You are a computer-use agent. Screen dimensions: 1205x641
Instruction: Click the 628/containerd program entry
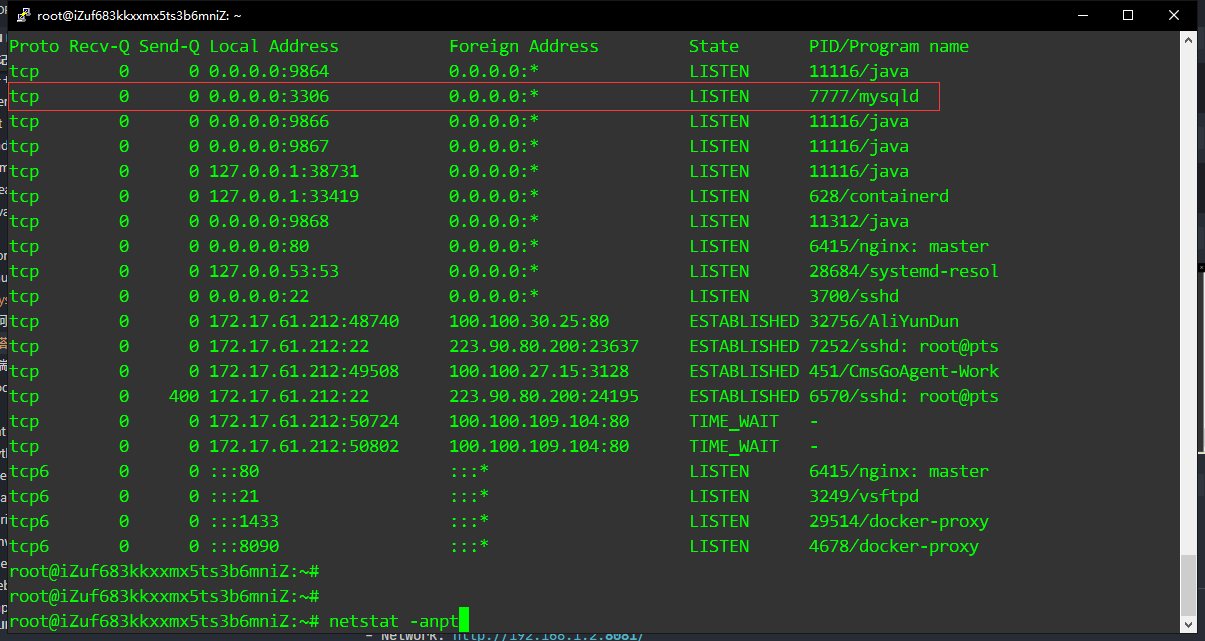879,196
